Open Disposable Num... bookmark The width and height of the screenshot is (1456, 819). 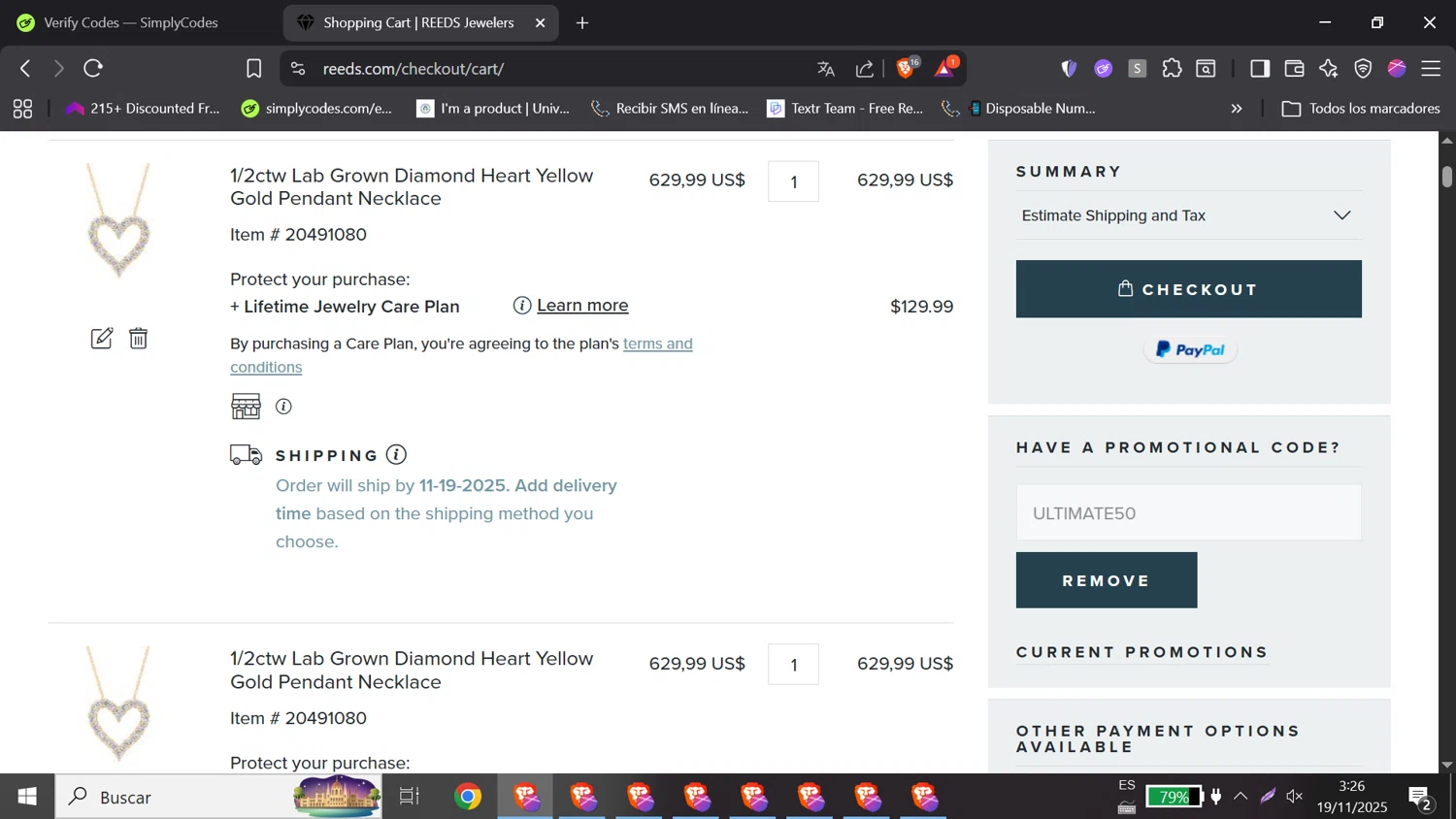pos(1019,109)
